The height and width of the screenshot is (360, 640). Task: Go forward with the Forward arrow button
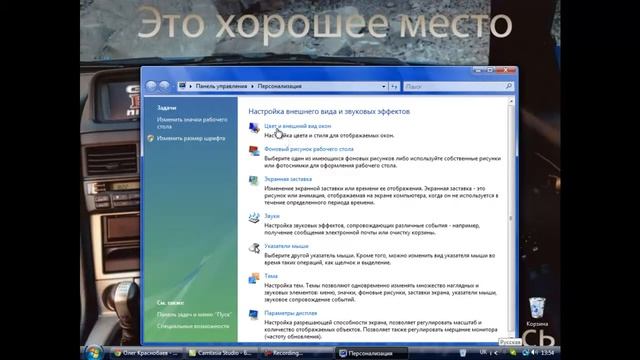[164, 86]
